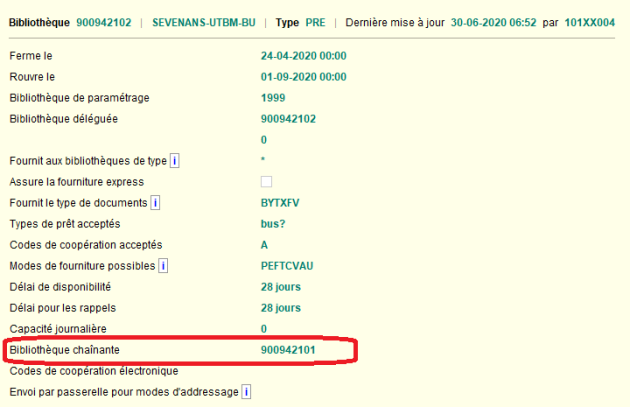Click the PRE type value
630x407 pixels.
(315, 22)
